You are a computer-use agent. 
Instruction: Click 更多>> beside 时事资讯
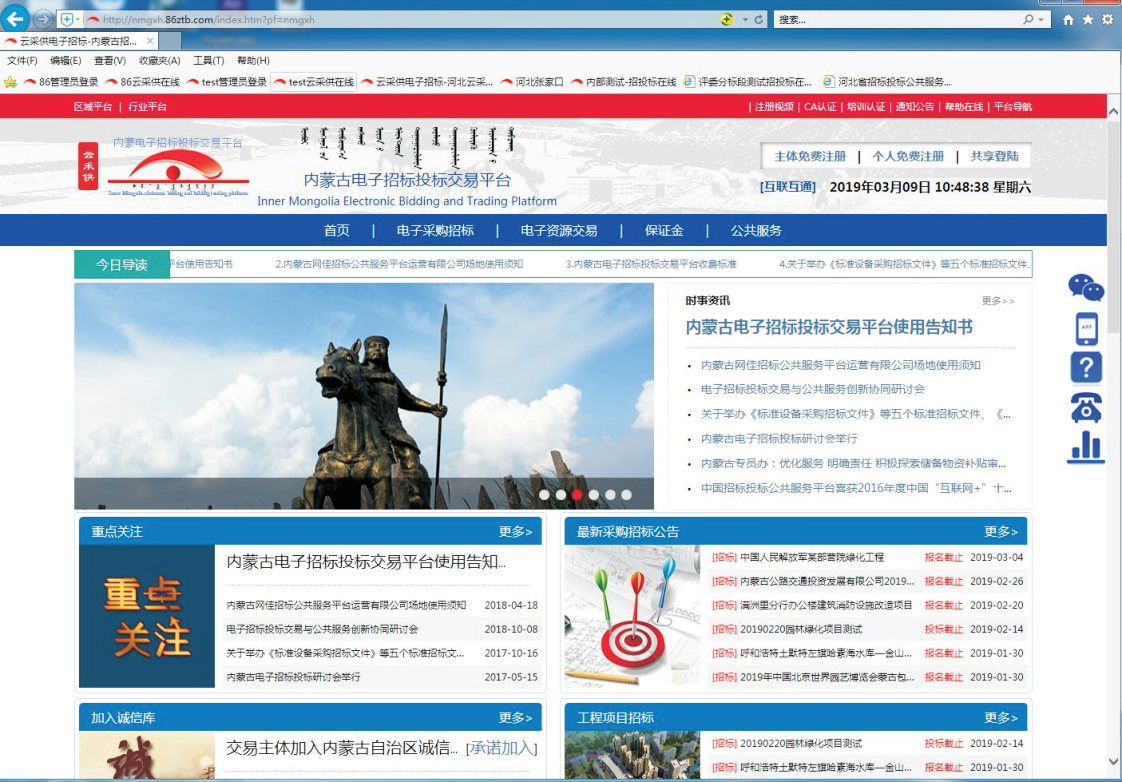point(998,301)
